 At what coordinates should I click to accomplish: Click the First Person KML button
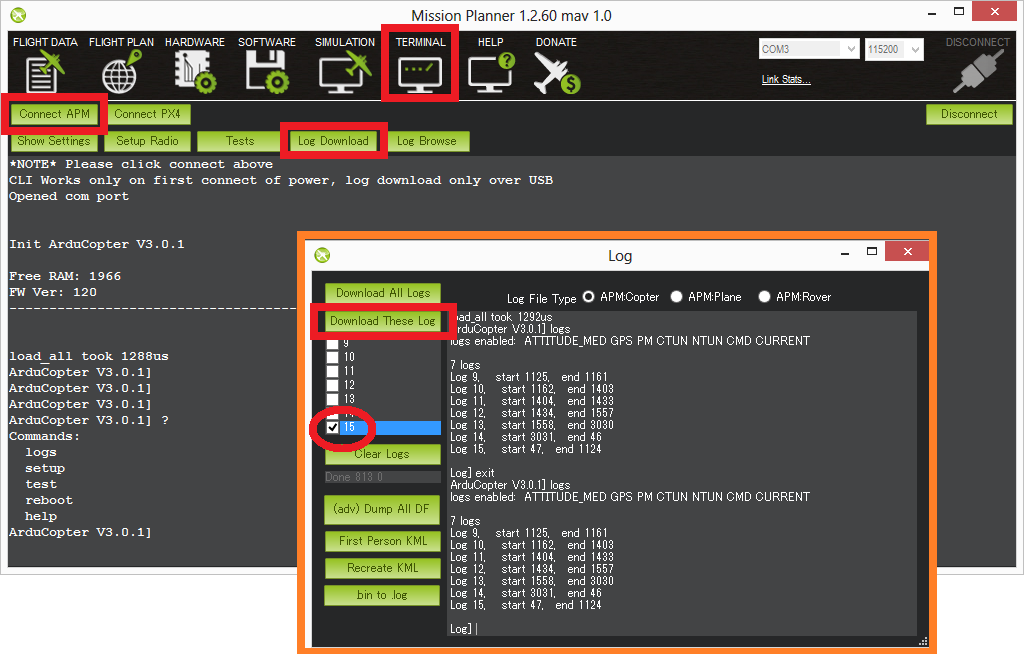coord(383,541)
